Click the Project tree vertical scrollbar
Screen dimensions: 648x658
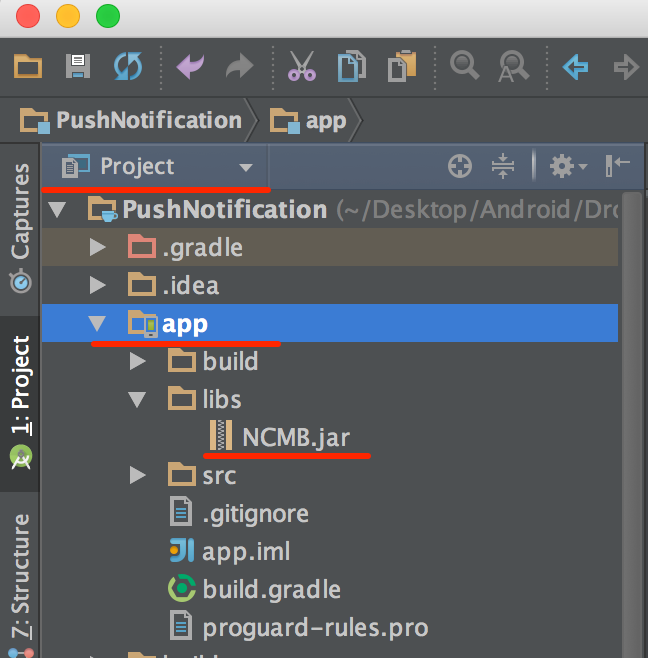coord(632,425)
